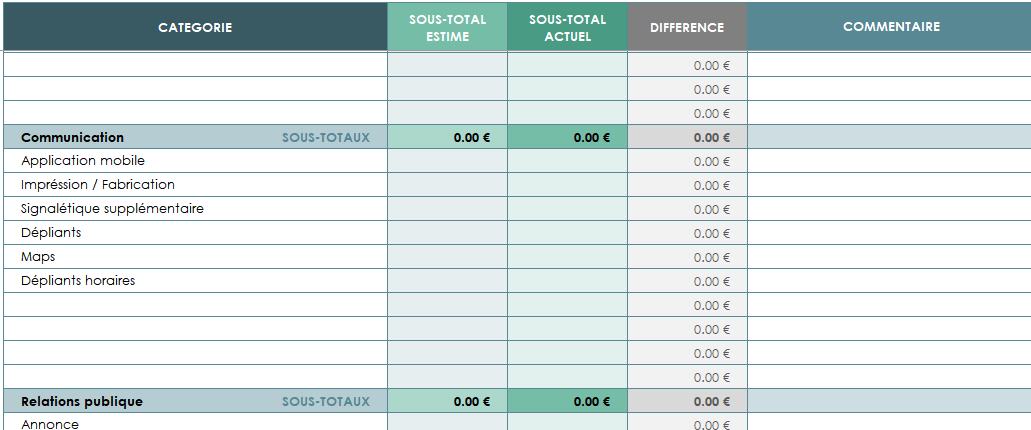
Task: Select Communication's estimated subtotal total cell
Action: click(x=447, y=137)
